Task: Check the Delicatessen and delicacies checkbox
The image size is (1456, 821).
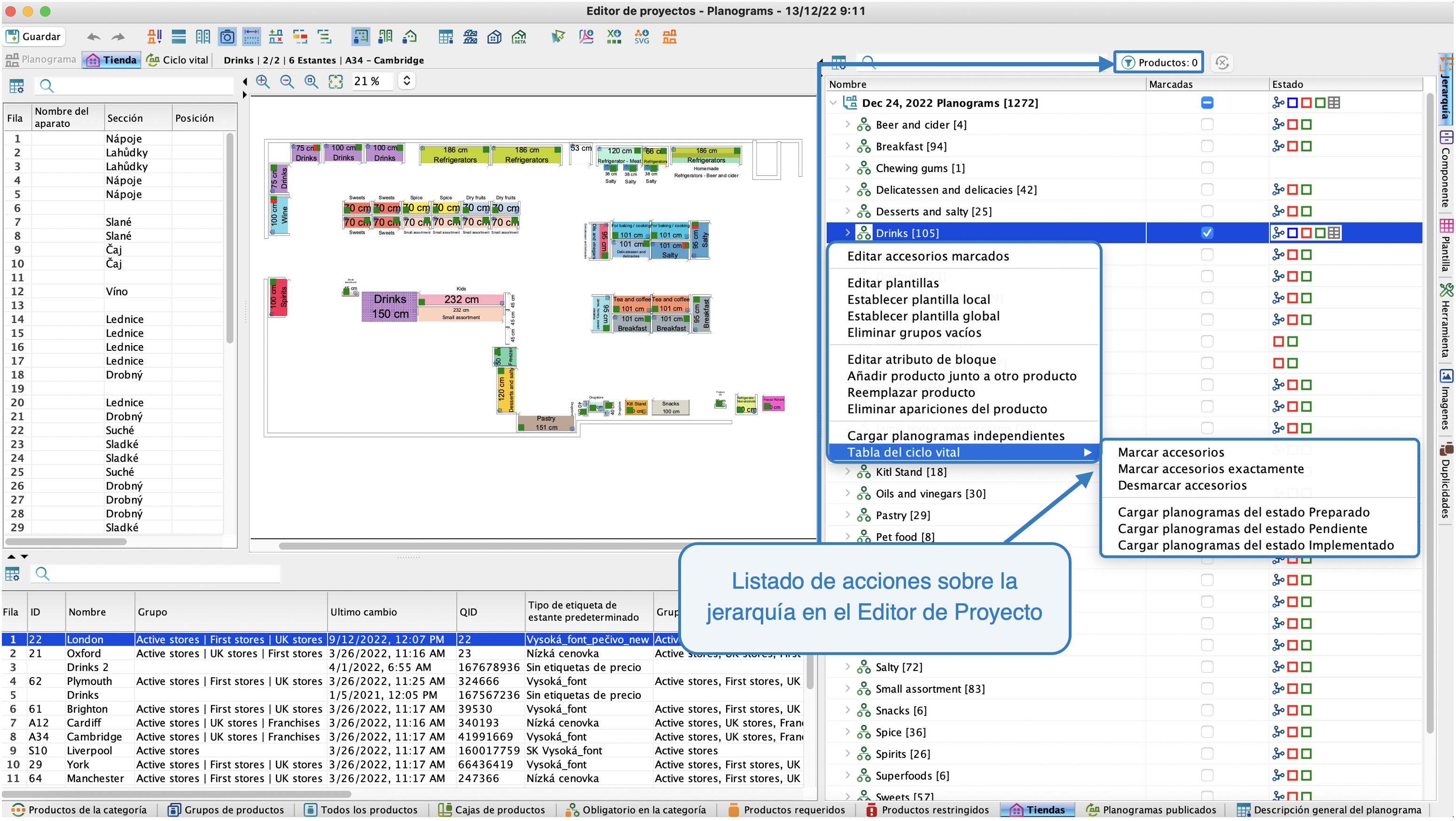Action: tap(1207, 189)
